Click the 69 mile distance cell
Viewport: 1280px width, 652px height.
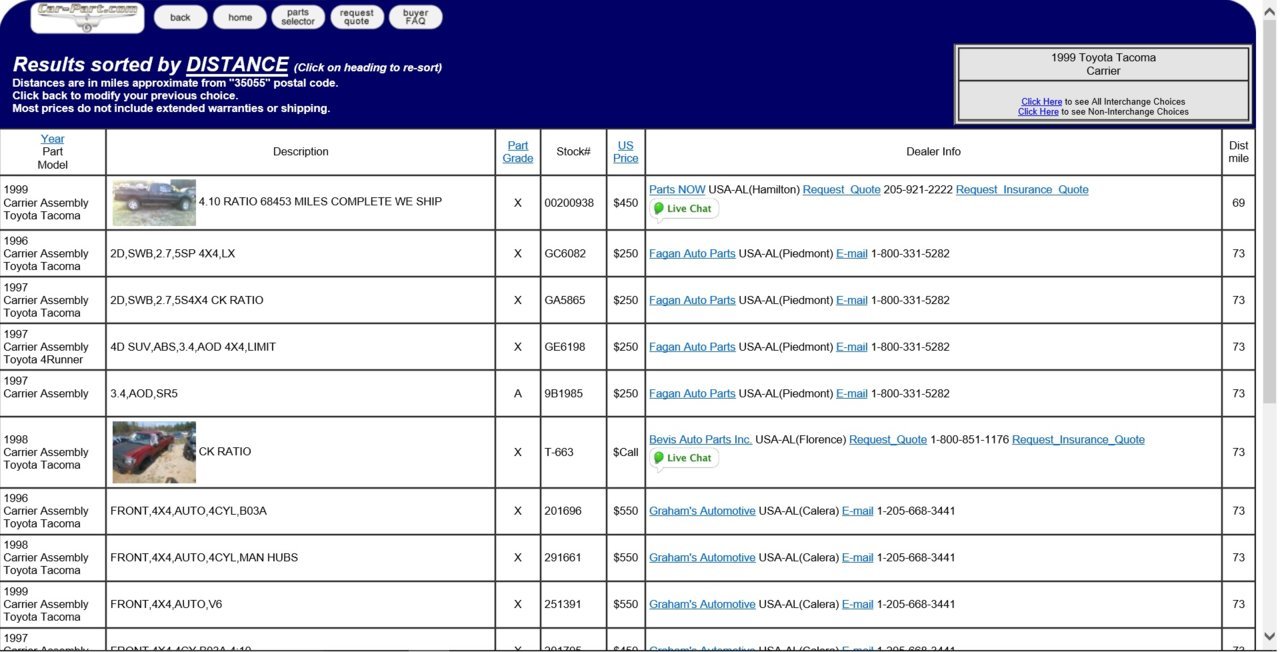1238,203
